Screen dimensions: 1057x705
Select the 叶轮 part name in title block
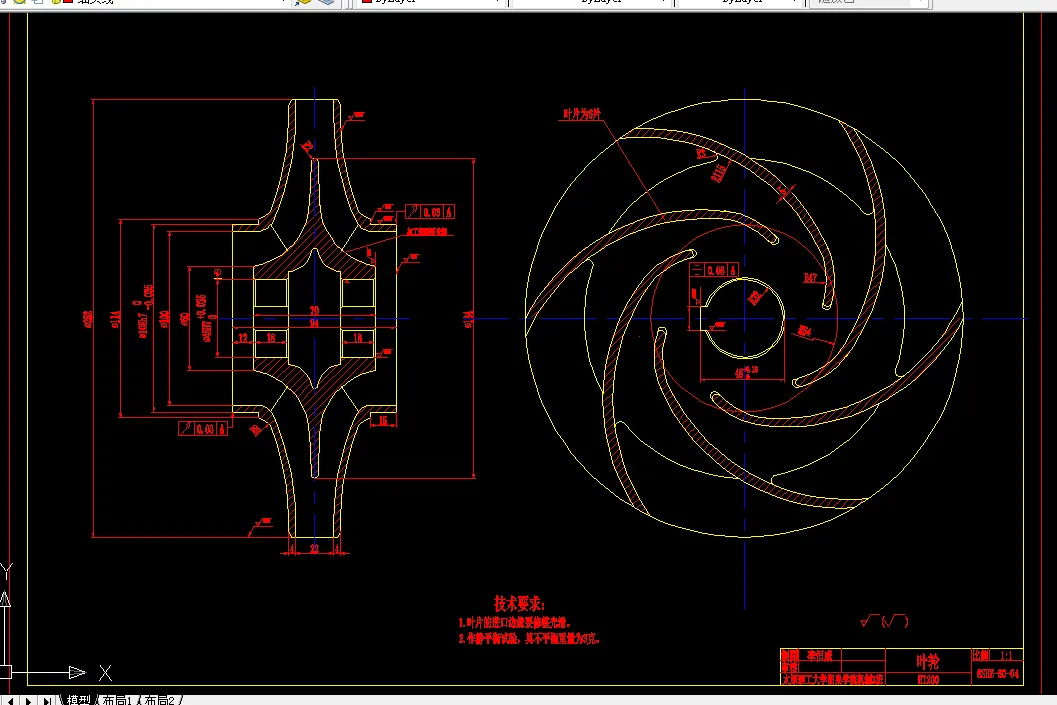928,661
